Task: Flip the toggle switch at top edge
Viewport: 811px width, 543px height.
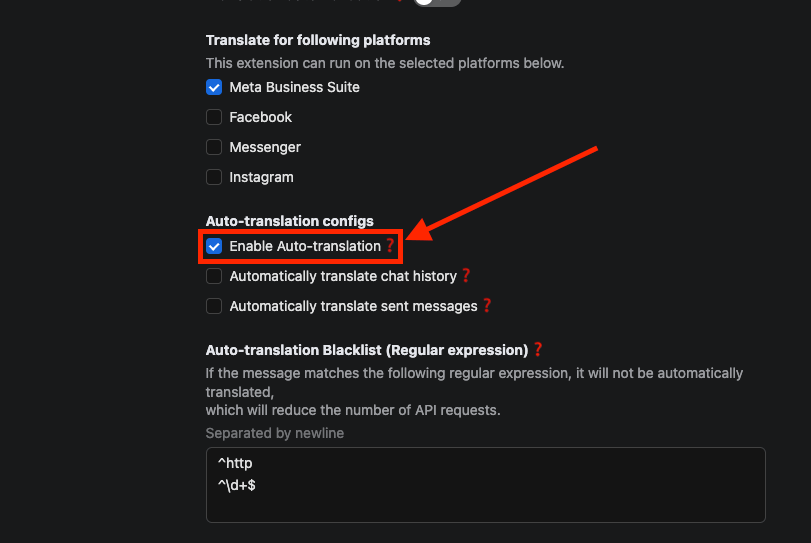Action: click(437, 2)
